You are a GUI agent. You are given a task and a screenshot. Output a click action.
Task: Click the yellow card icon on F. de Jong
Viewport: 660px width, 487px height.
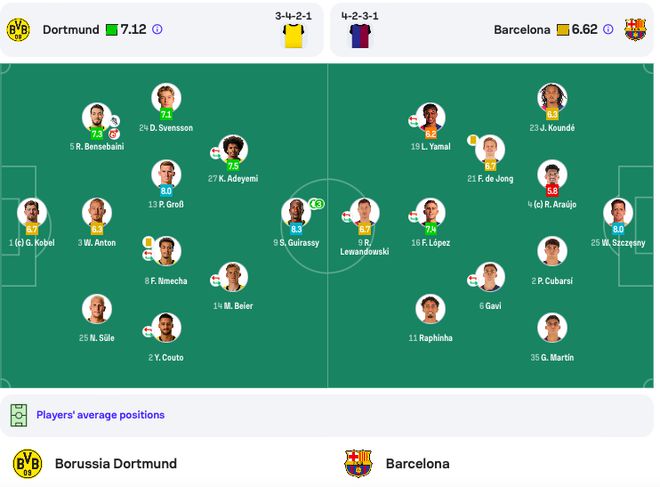472,140
